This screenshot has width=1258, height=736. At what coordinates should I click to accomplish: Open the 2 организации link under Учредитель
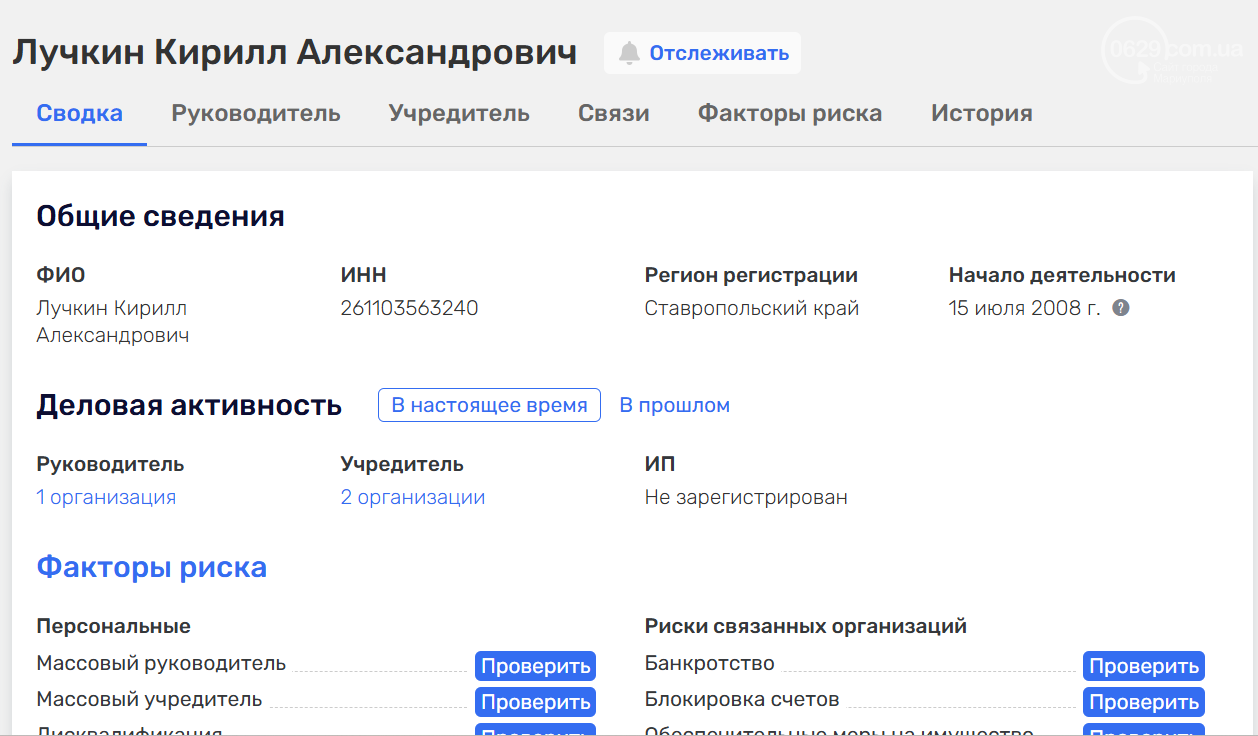[412, 497]
